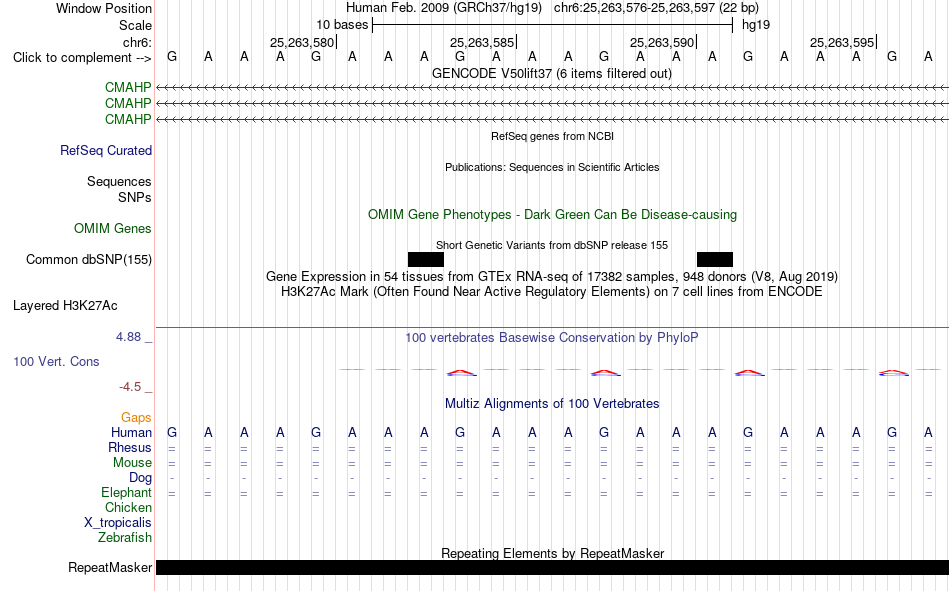
Task: Open the OMIM Gene Phenotypes track title
Action: [x=552, y=215]
